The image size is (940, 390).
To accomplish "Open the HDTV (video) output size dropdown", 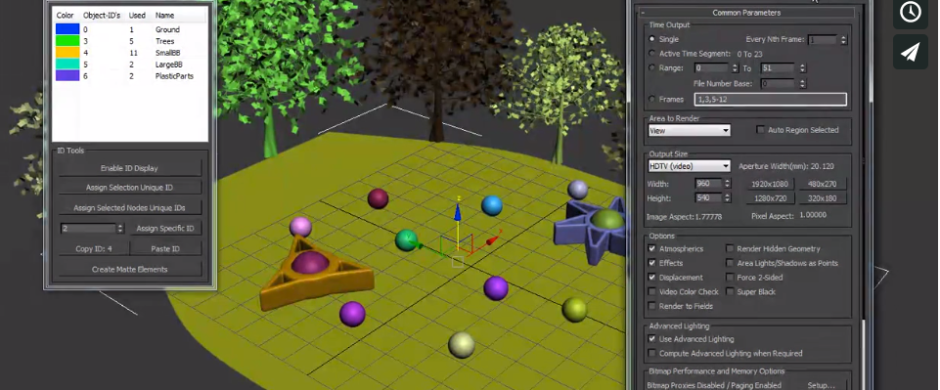I will 689,166.
